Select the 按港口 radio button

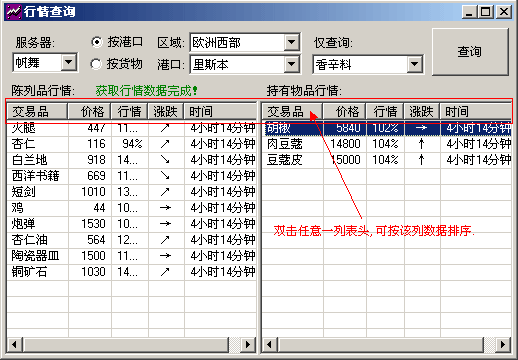[96, 42]
